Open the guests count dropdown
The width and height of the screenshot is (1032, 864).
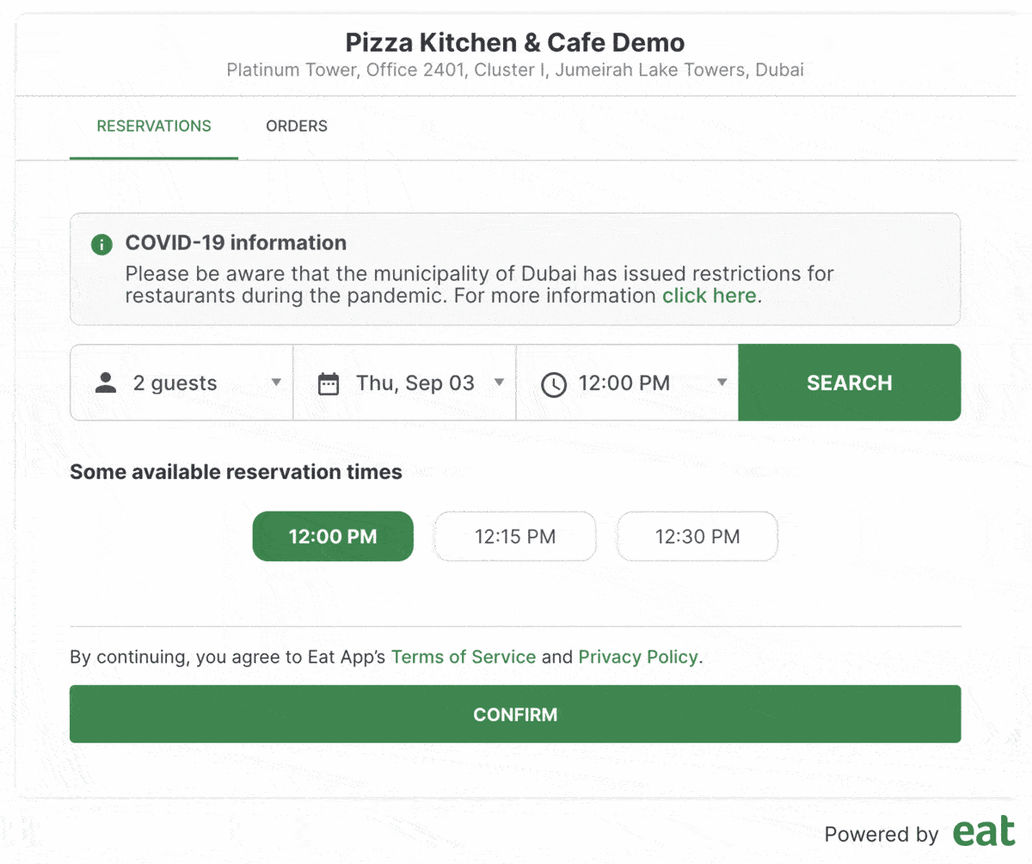[x=277, y=382]
